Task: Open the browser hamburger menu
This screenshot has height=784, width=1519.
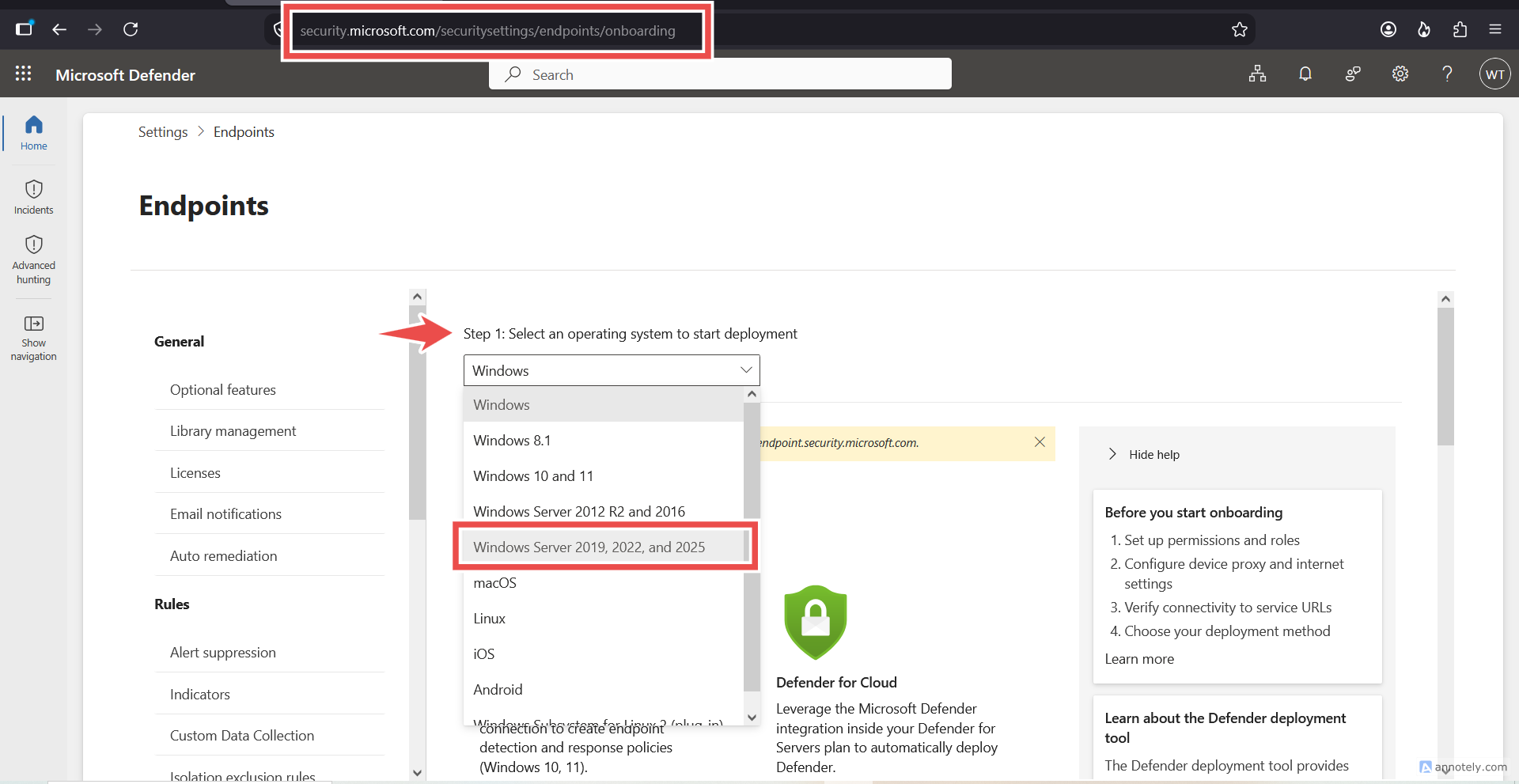Action: point(1495,29)
